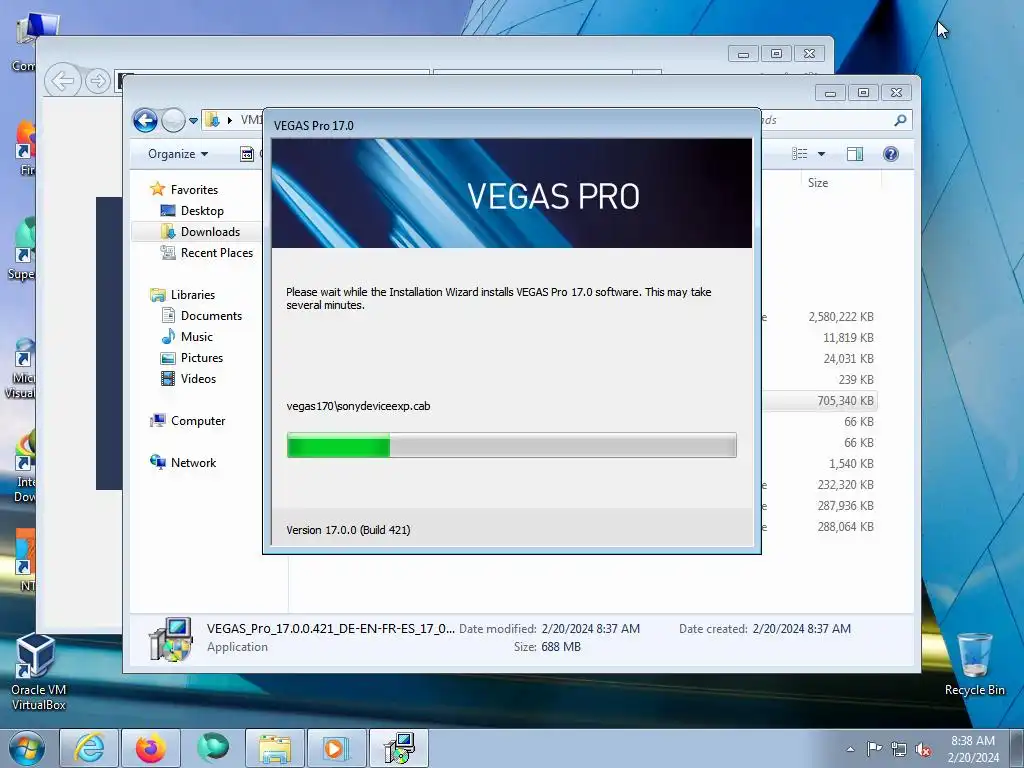Click the VEGAS PRO banner image
This screenshot has height=768, width=1024.
tap(511, 193)
